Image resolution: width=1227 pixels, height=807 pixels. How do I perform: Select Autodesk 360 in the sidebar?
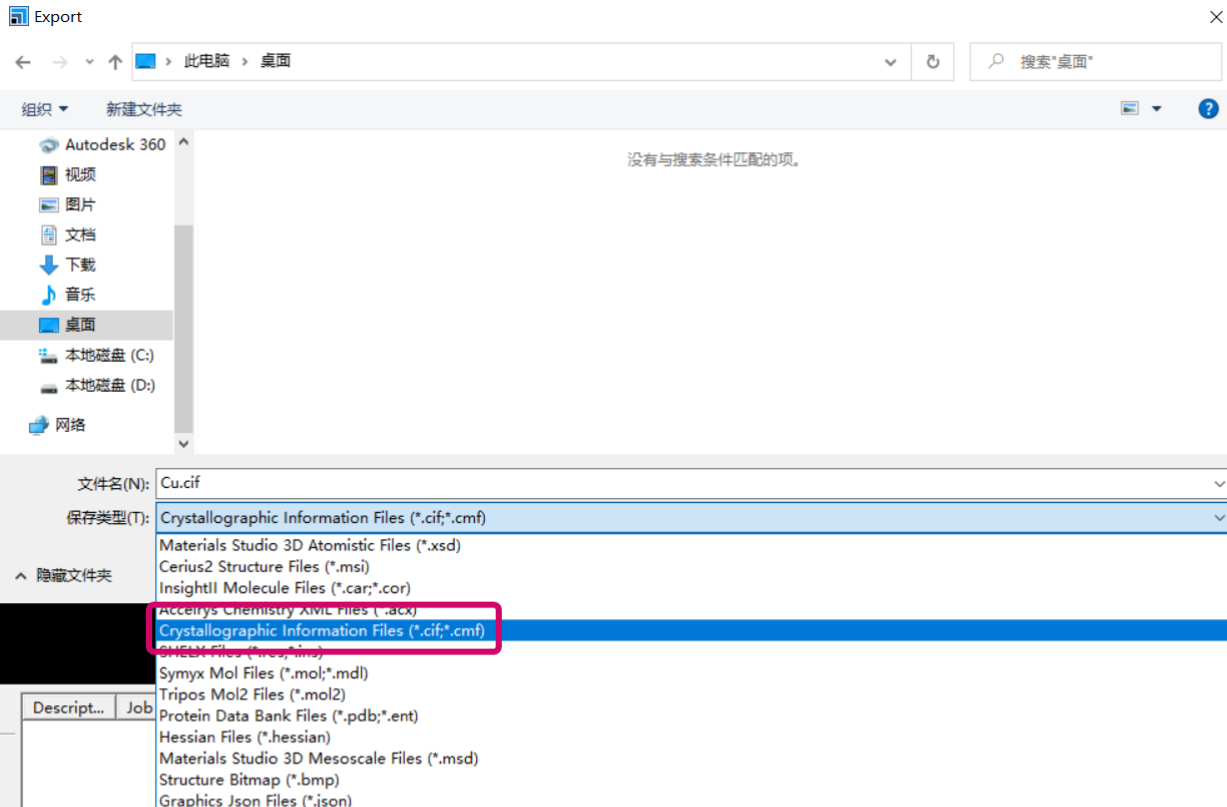(102, 144)
